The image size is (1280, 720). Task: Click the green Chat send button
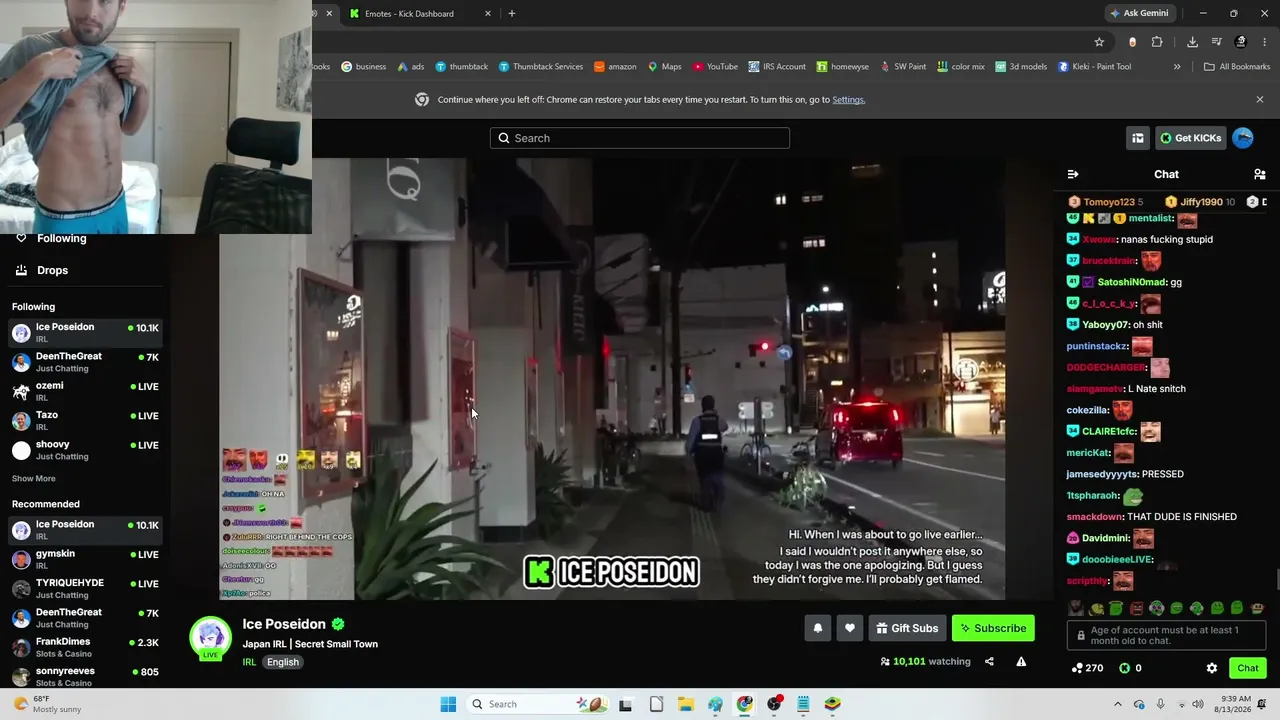pos(1248,668)
